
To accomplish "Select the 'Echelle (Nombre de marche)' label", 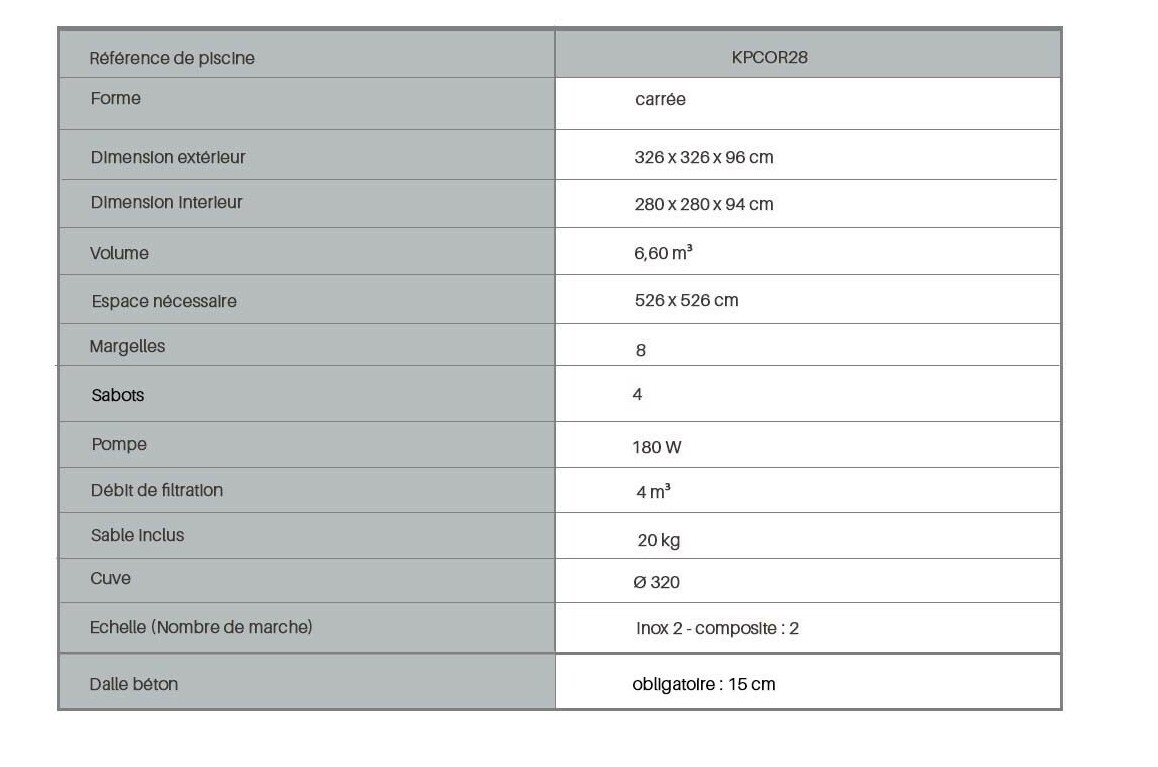I will coord(201,627).
